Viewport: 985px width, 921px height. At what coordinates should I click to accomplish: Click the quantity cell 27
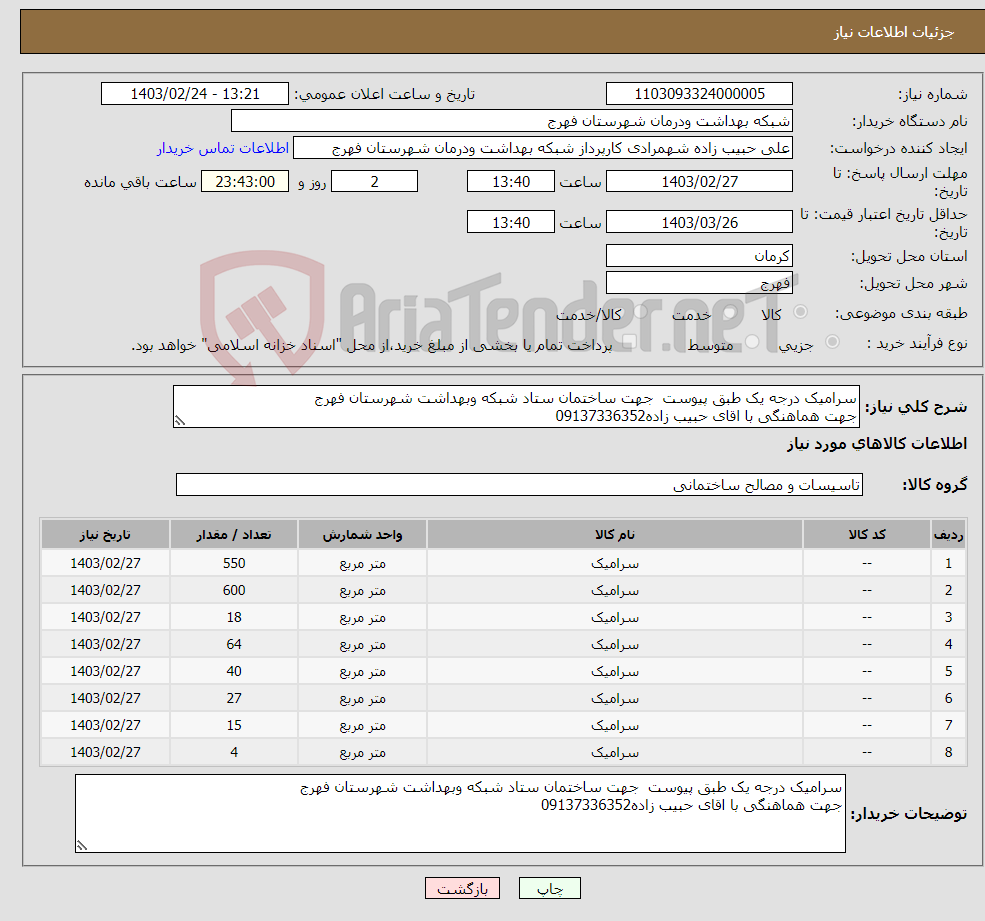coord(234,698)
